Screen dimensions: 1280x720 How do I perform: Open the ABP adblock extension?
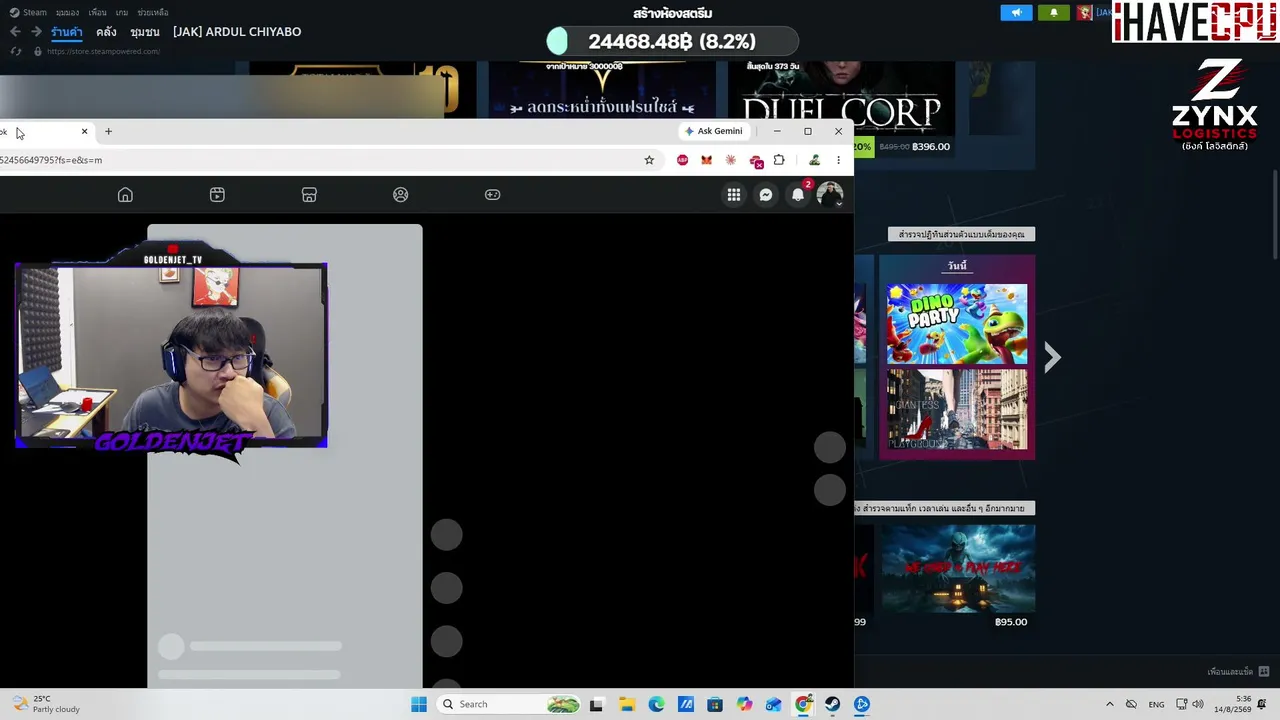click(682, 160)
